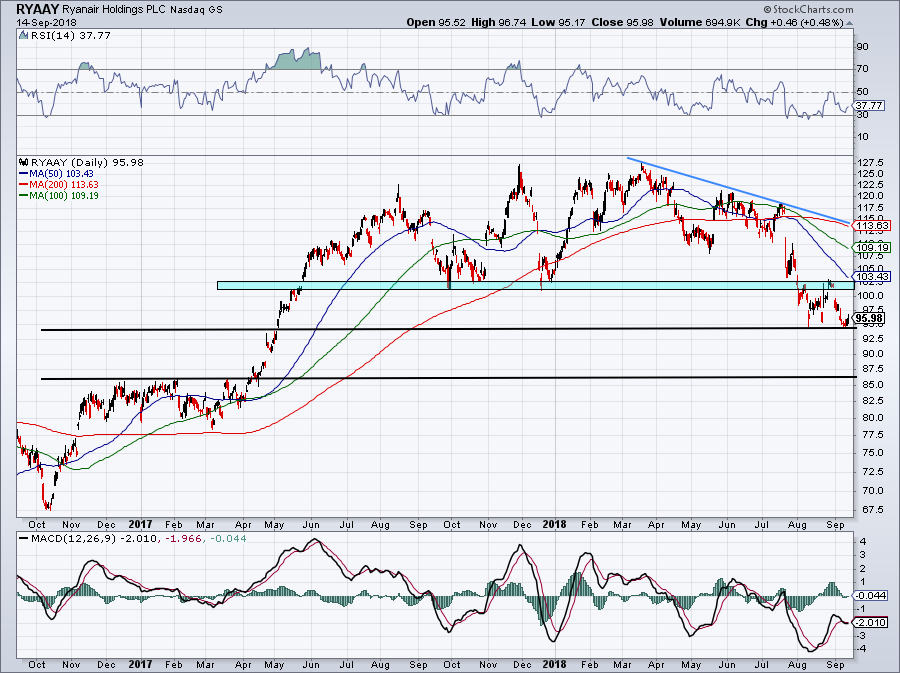Click the 2018 label on the price chart's time axis
Screen dimensions: 900x673
tap(554, 524)
